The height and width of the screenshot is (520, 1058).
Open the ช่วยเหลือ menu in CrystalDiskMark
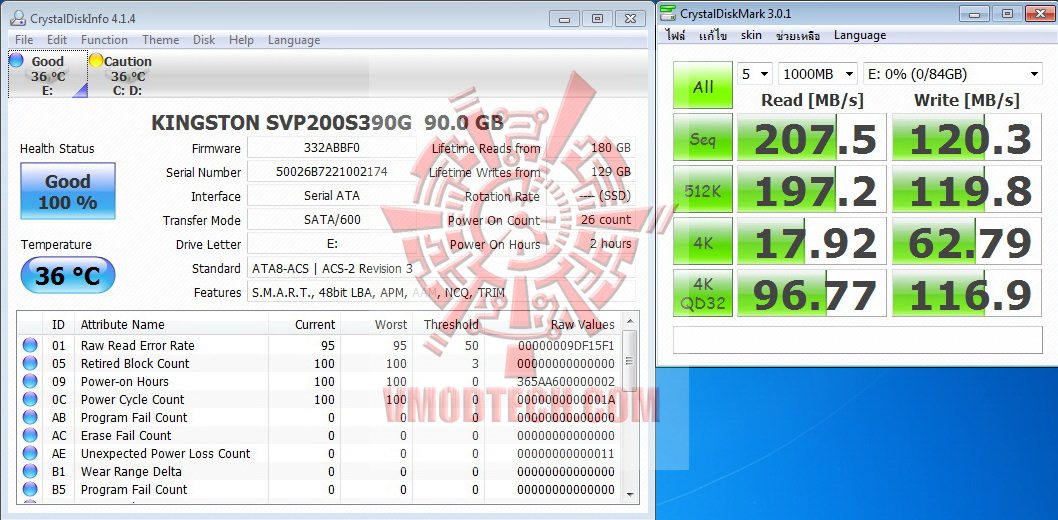point(798,35)
